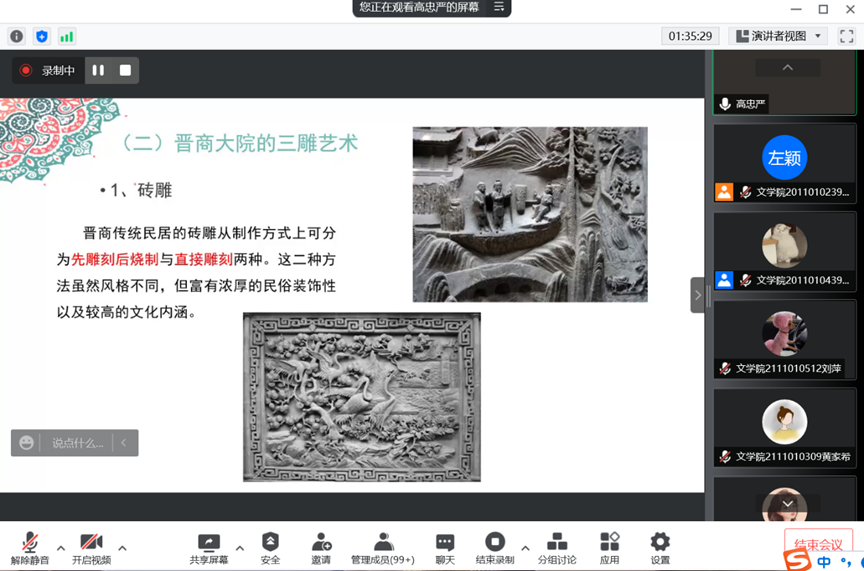Screen dimensions: 864x571
Task: Open 分组讨论 breakout rooms
Action: pyautogui.click(x=557, y=547)
